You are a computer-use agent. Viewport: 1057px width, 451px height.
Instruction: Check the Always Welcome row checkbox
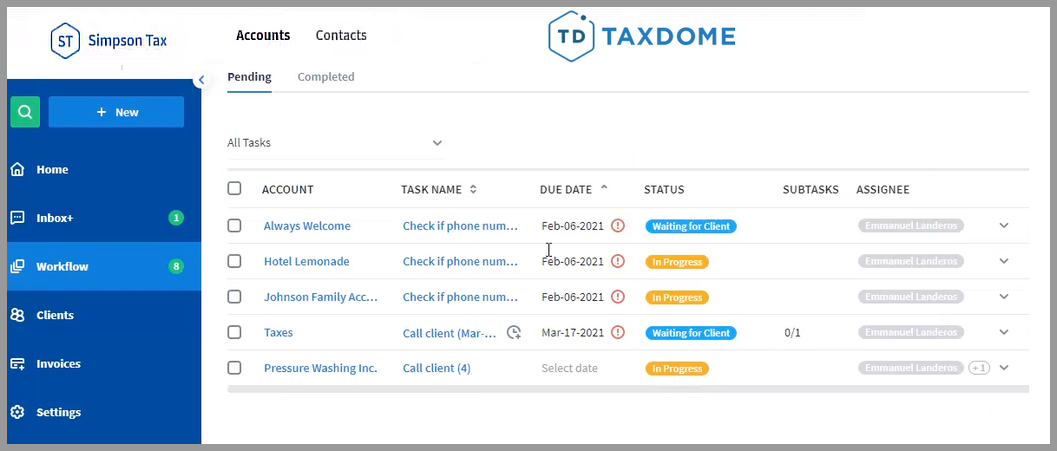click(234, 226)
